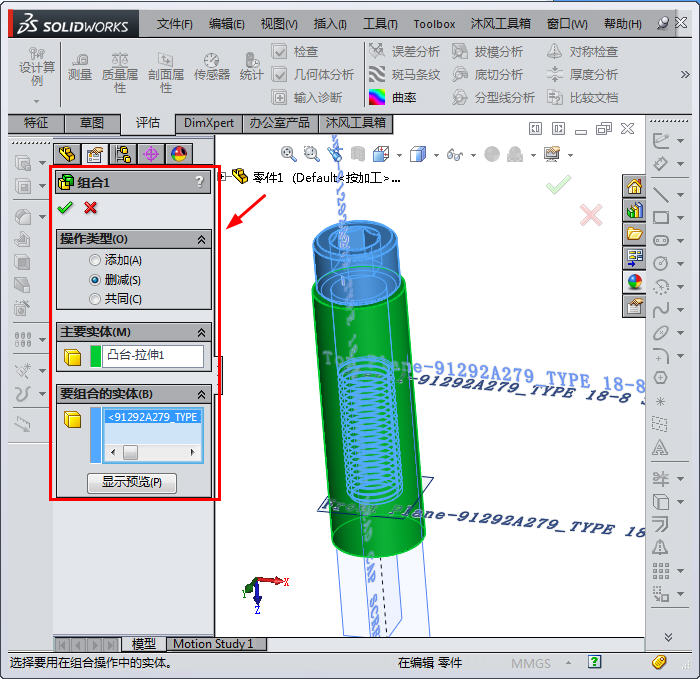The width and height of the screenshot is (700, 679).
Task: Click the 主要实体 selection box 凸台-拉伸1
Action: 153,356
